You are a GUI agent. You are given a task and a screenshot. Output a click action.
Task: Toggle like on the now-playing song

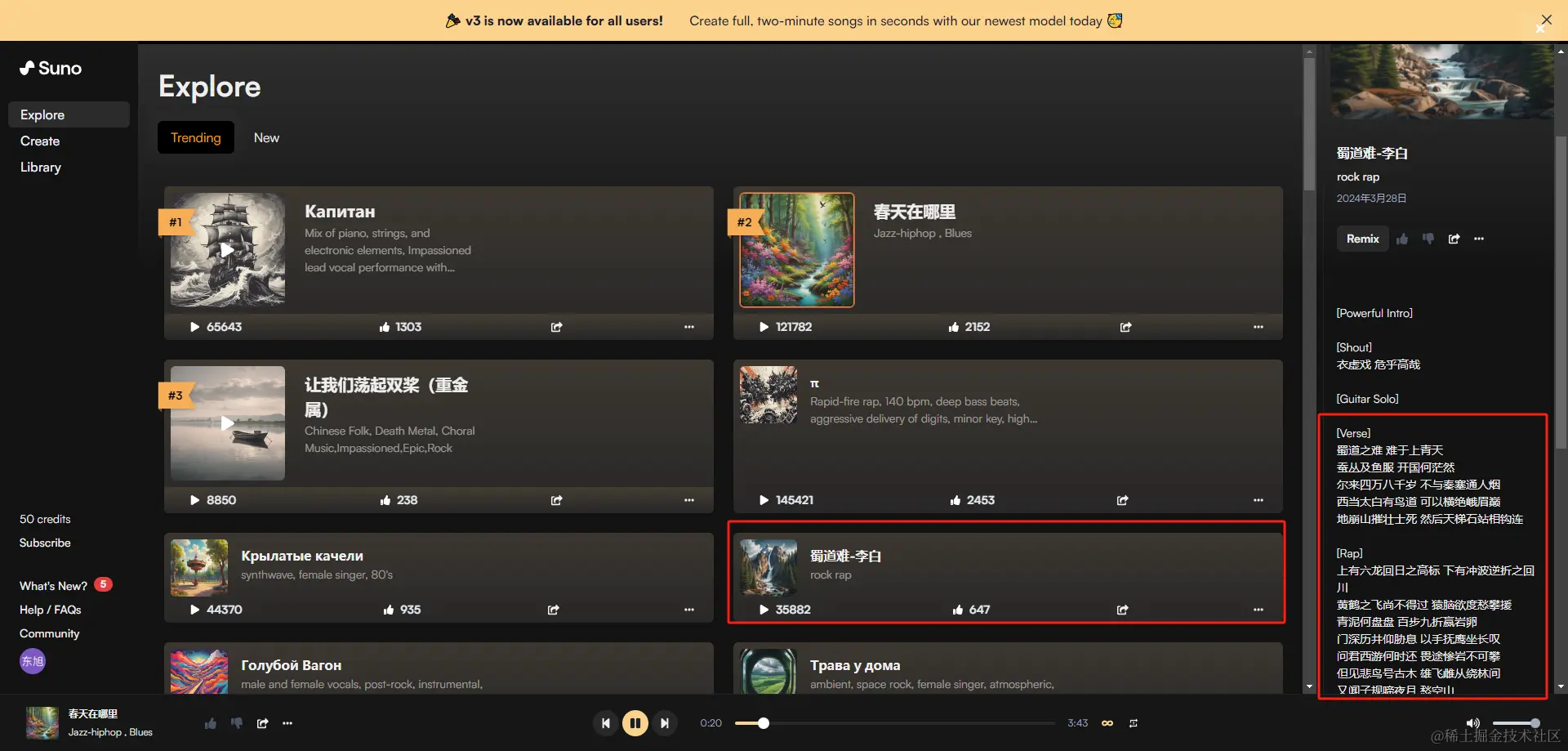[x=211, y=723]
